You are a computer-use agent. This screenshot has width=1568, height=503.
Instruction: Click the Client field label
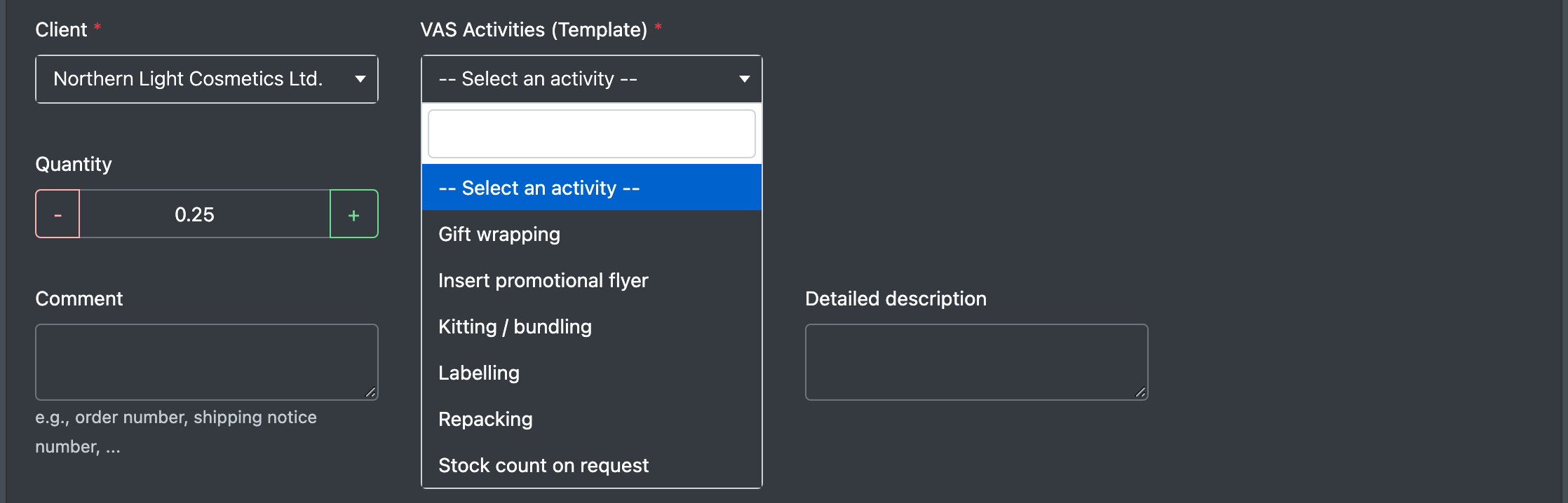click(x=62, y=29)
